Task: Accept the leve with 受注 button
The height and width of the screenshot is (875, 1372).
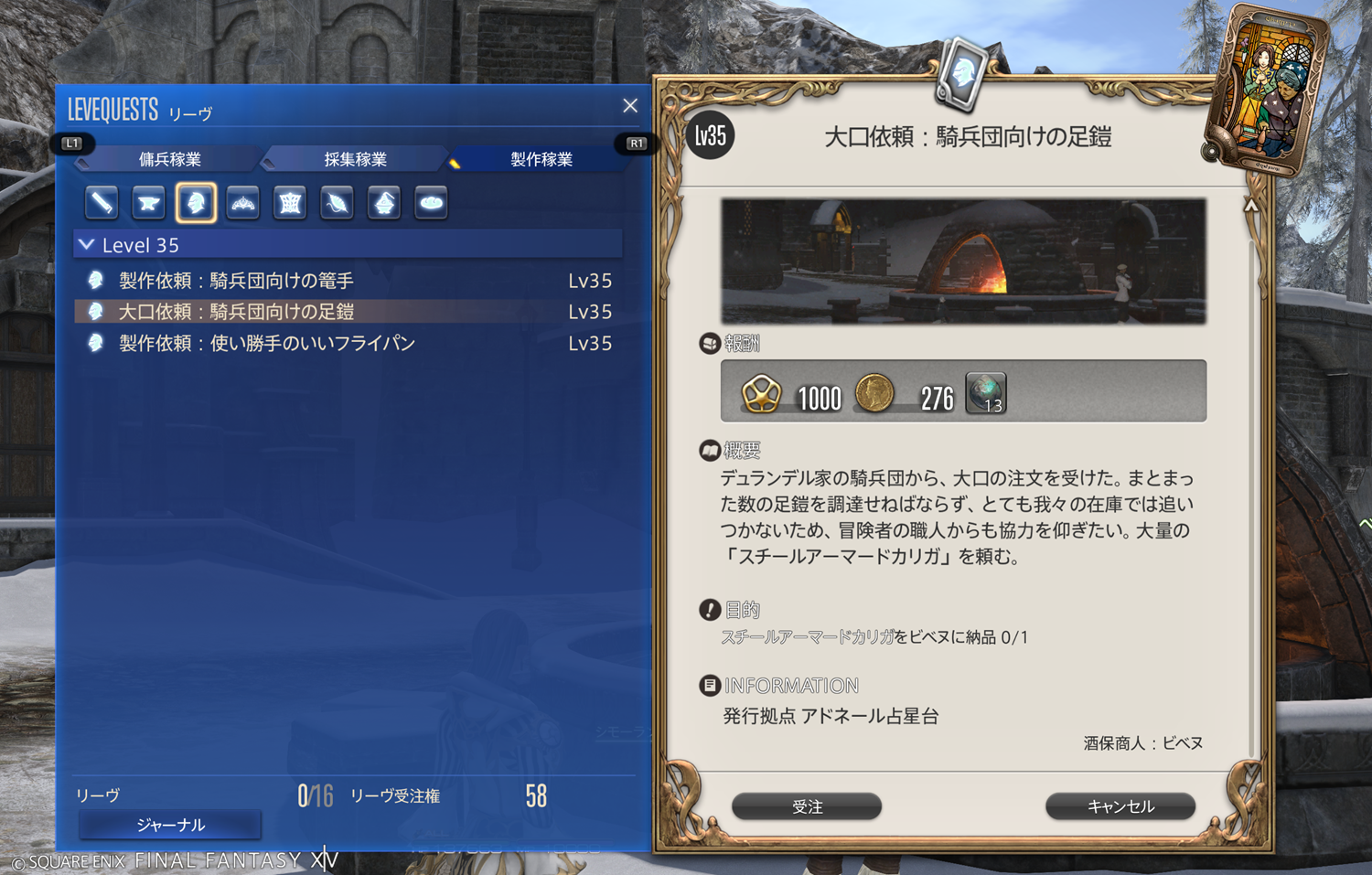Action: (807, 806)
